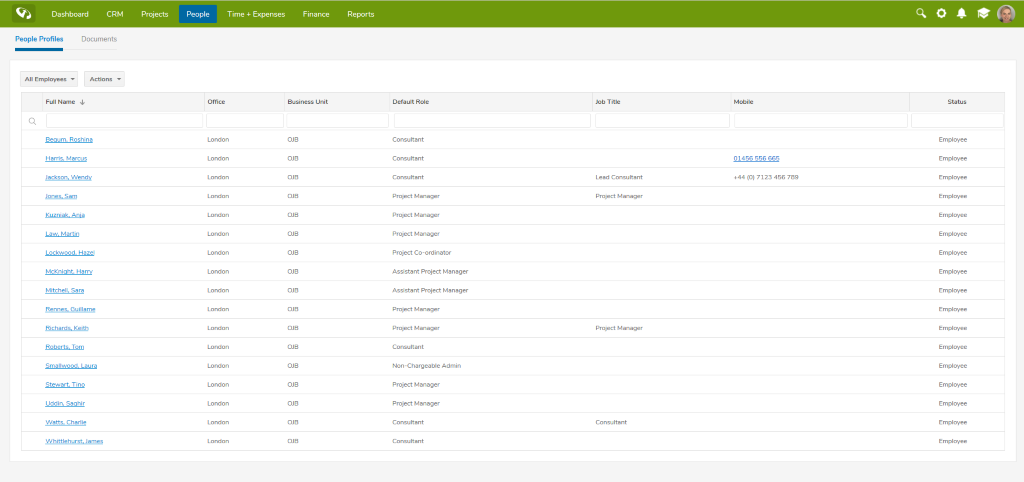Click the user profile avatar
The height and width of the screenshot is (482, 1024).
point(1006,14)
